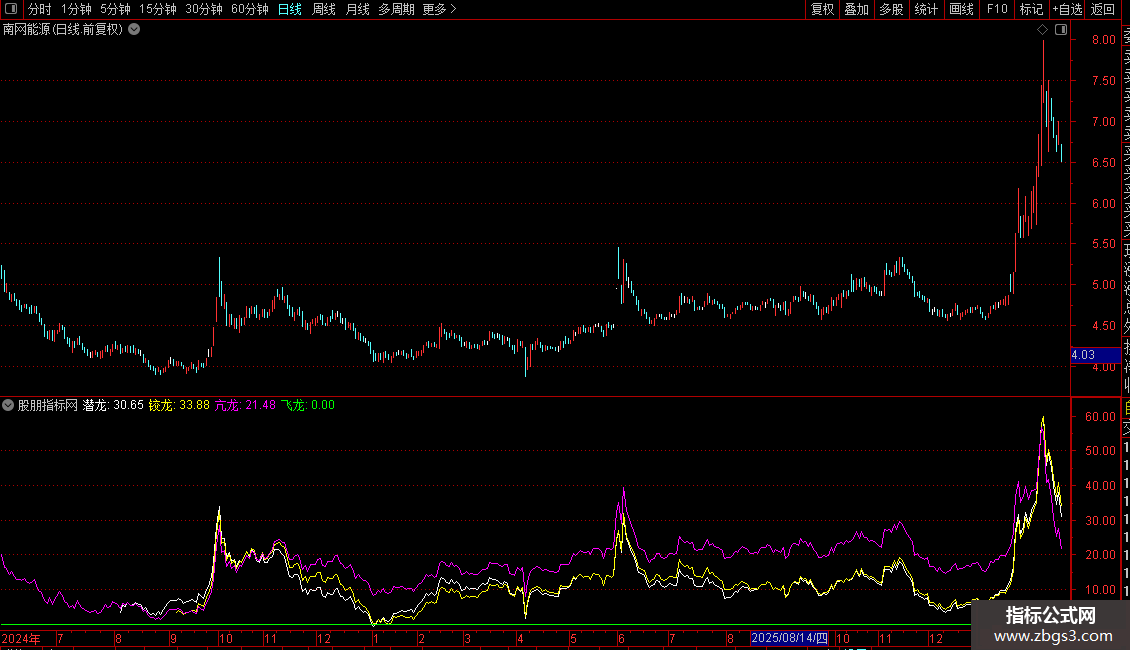Open dropdown beside 南网能源 chart title
Viewport: 1130px width, 650px height.
[x=134, y=30]
